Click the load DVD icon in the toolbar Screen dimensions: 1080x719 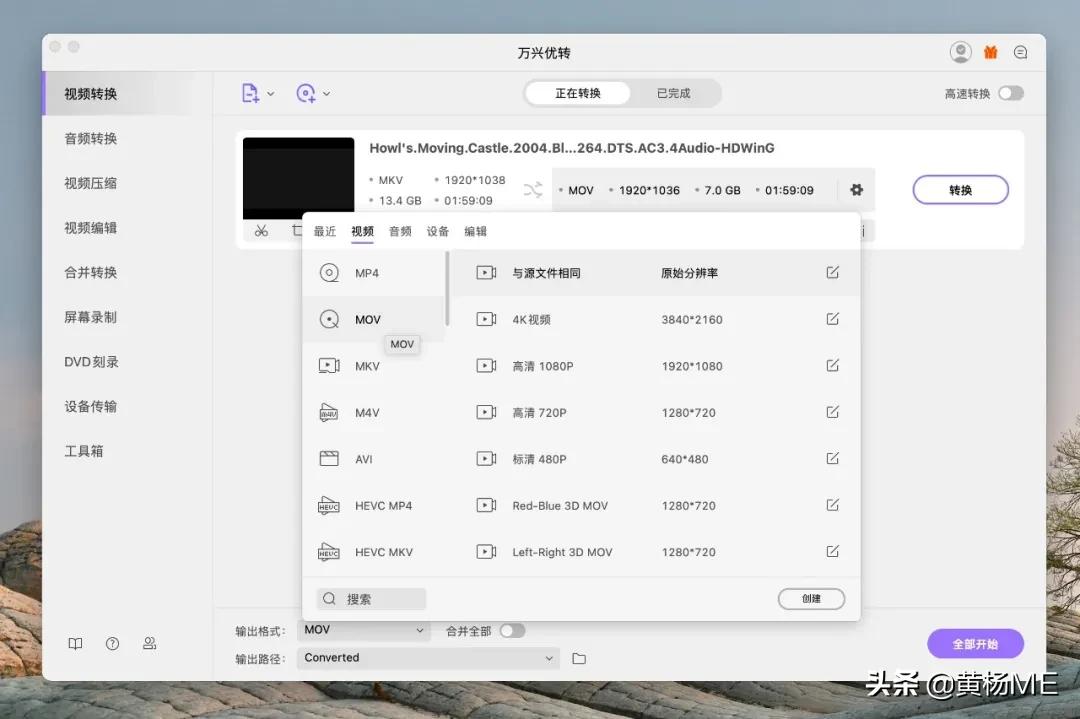305,91
